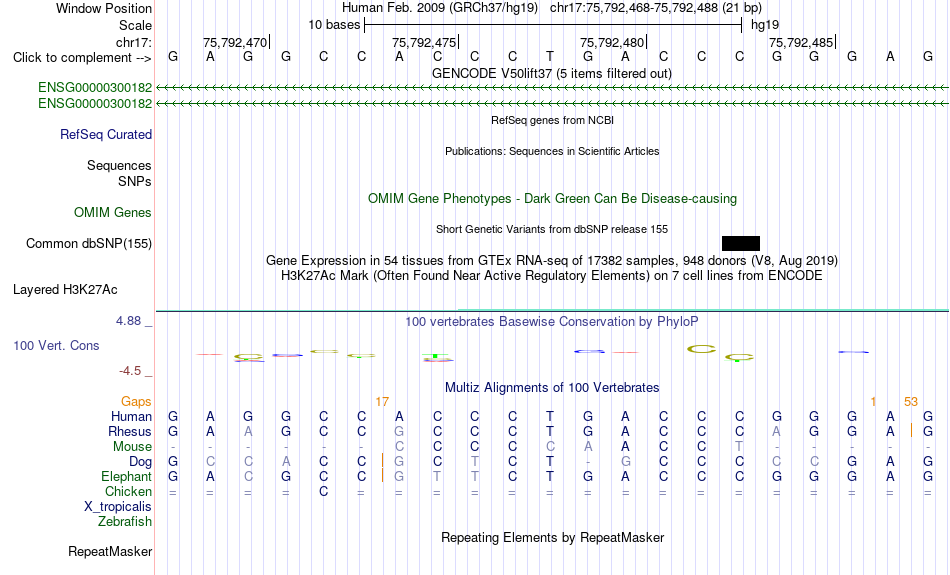Click the orange gap count 53
Viewport: 950px width, 575px height.
(x=911, y=402)
